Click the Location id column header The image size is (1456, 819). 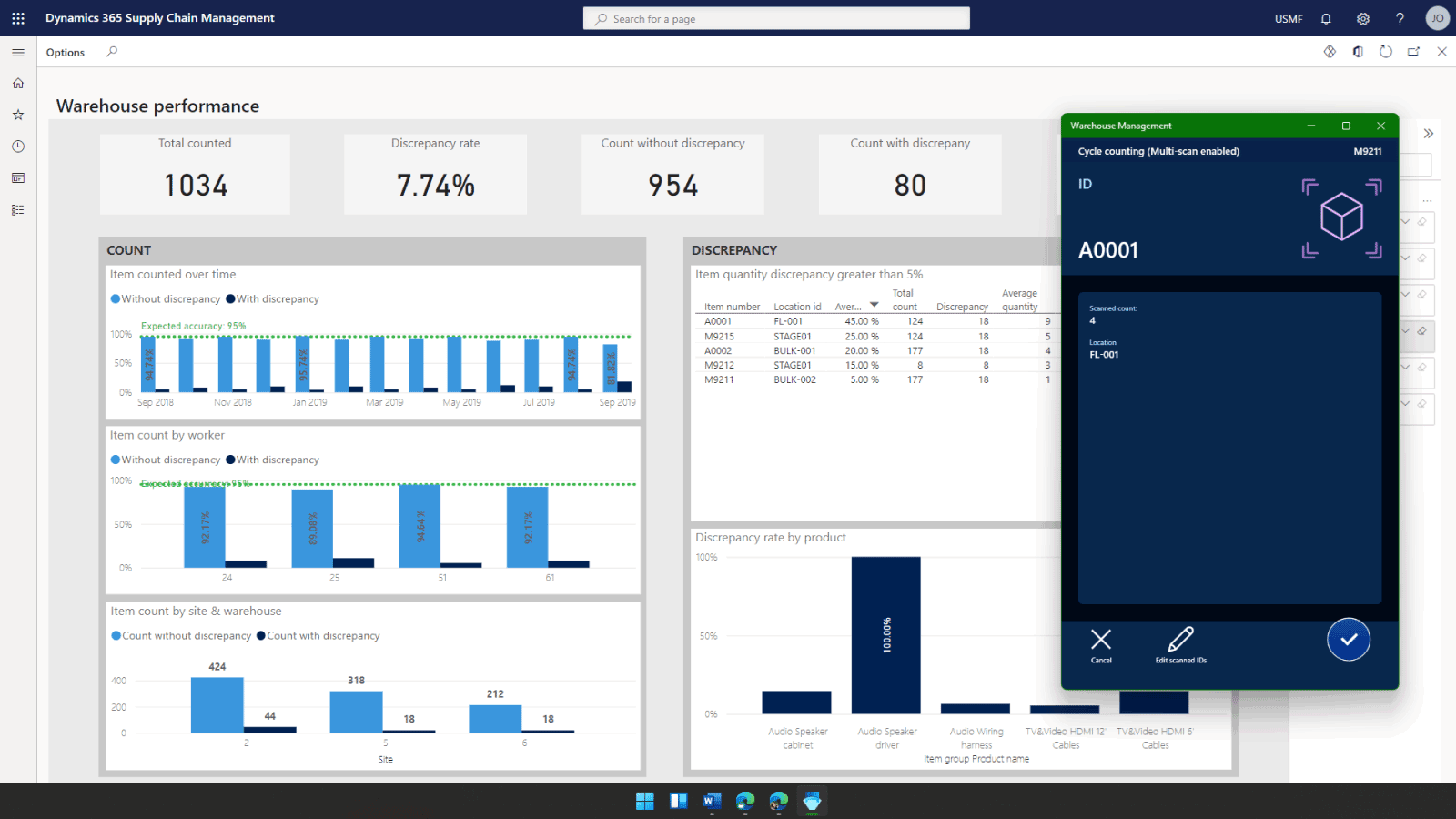point(797,307)
